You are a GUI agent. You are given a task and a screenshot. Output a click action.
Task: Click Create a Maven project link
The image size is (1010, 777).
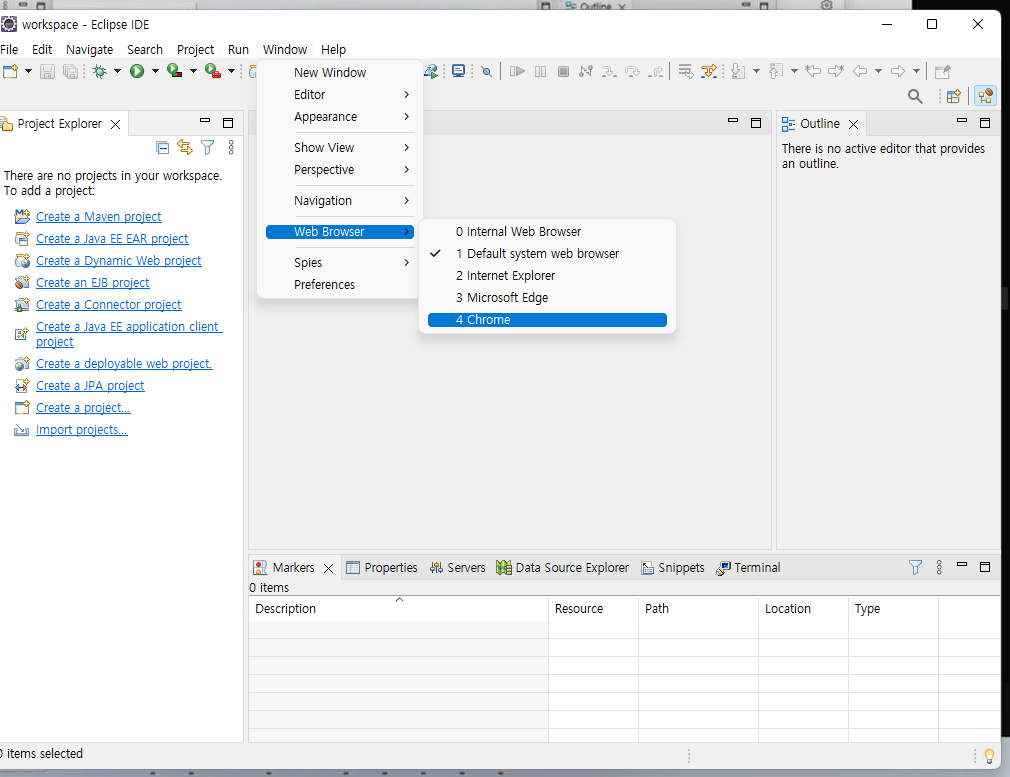pyautogui.click(x=99, y=216)
